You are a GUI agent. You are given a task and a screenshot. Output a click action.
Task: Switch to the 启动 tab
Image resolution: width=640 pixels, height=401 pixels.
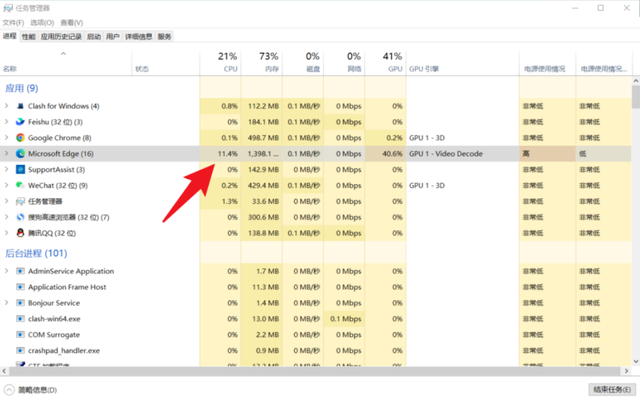pos(94,37)
